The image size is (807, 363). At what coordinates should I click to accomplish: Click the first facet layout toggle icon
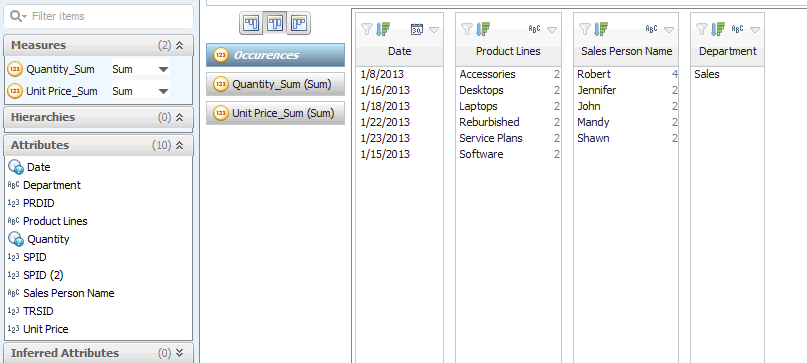251,24
